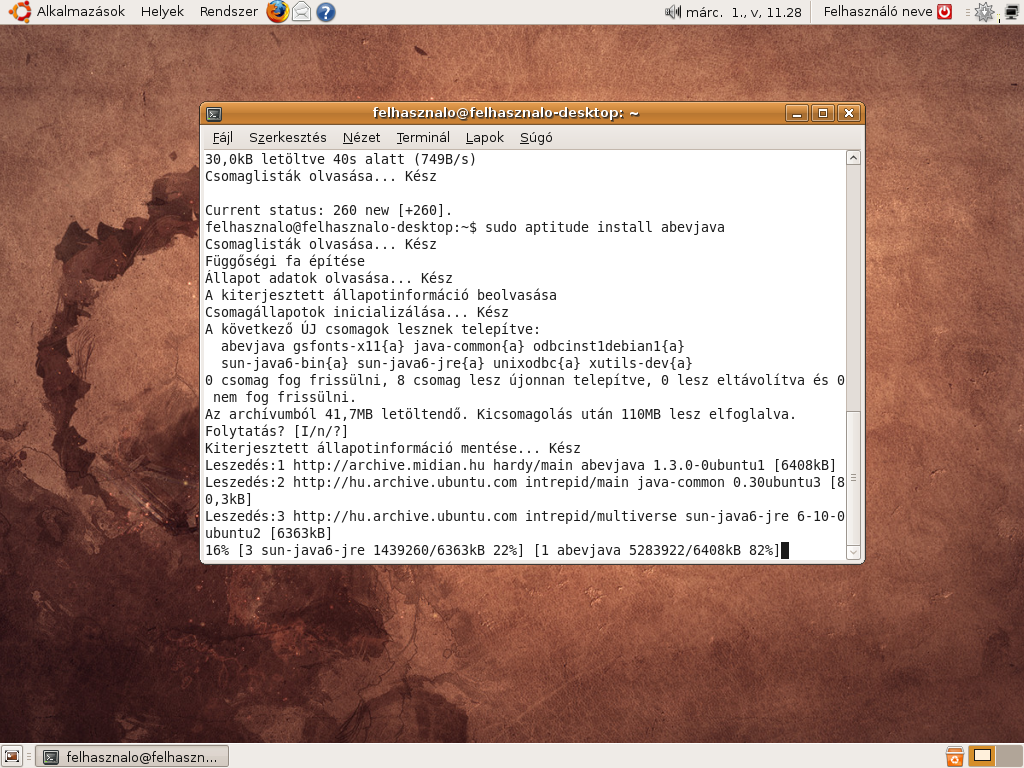Screen dimensions: 1024x768
Task: Click the felhasznalo@felhaszn... taskbar button
Action: tap(133, 757)
